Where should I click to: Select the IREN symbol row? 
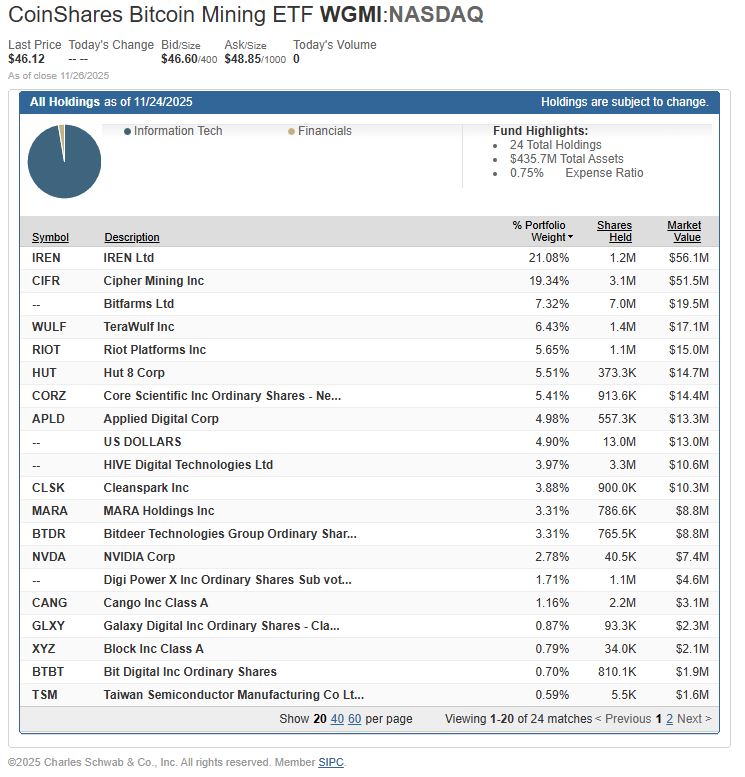point(46,258)
